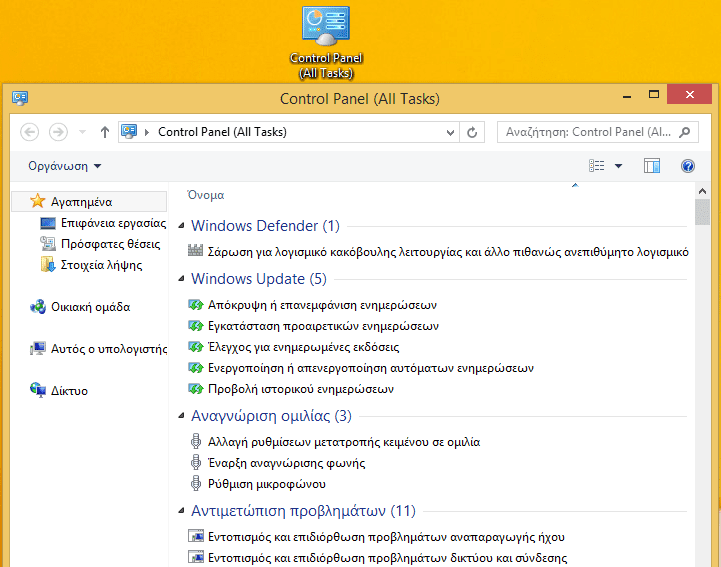Collapse the Αναγνώριση ομιλίας group
The width and height of the screenshot is (721, 567).
point(181,416)
